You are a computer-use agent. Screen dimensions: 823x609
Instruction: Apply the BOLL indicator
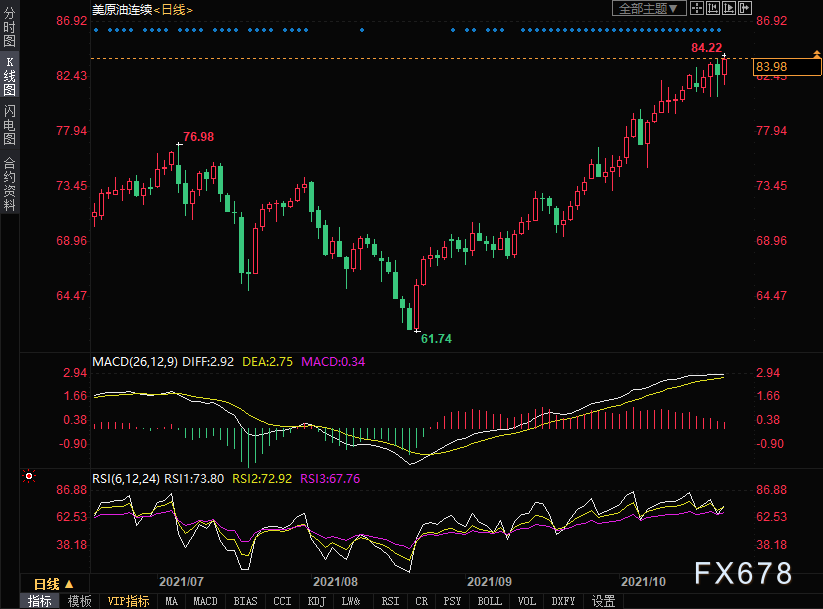tap(490, 601)
